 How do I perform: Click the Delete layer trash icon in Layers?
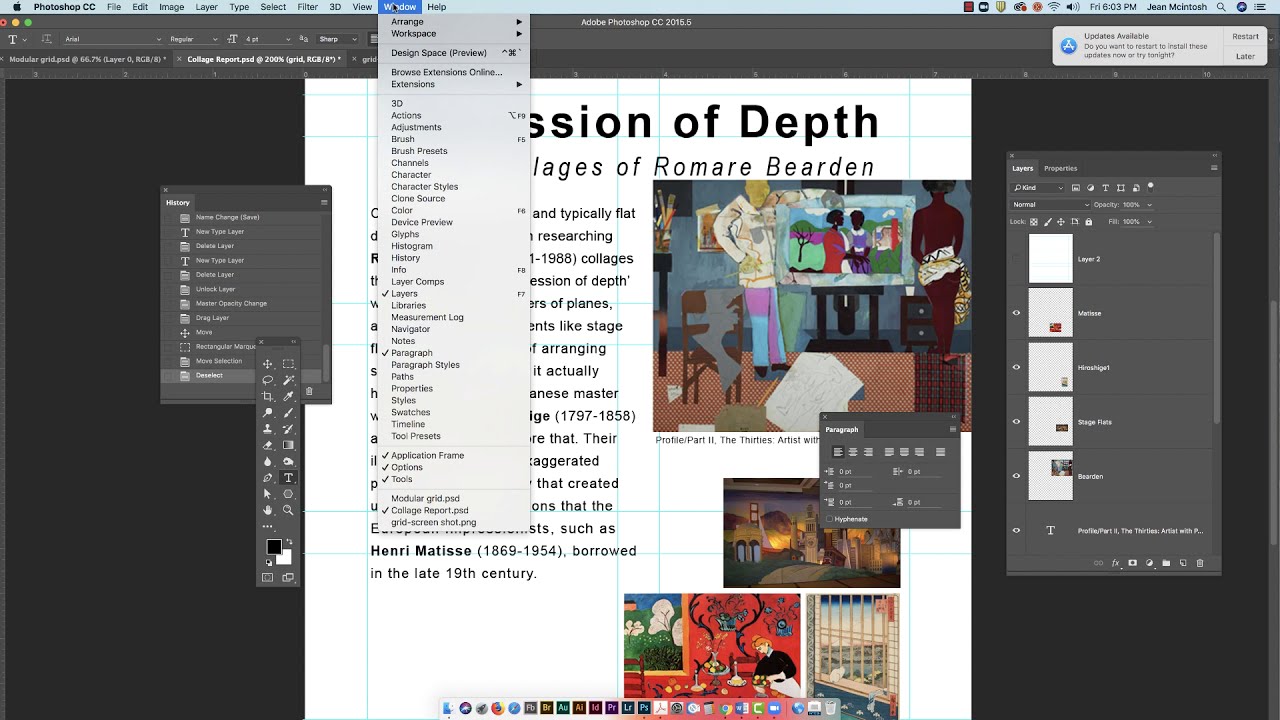(x=1200, y=563)
